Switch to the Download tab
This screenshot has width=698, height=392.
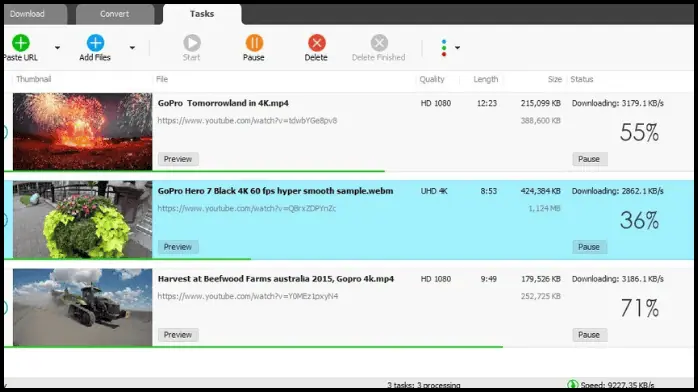click(x=36, y=14)
